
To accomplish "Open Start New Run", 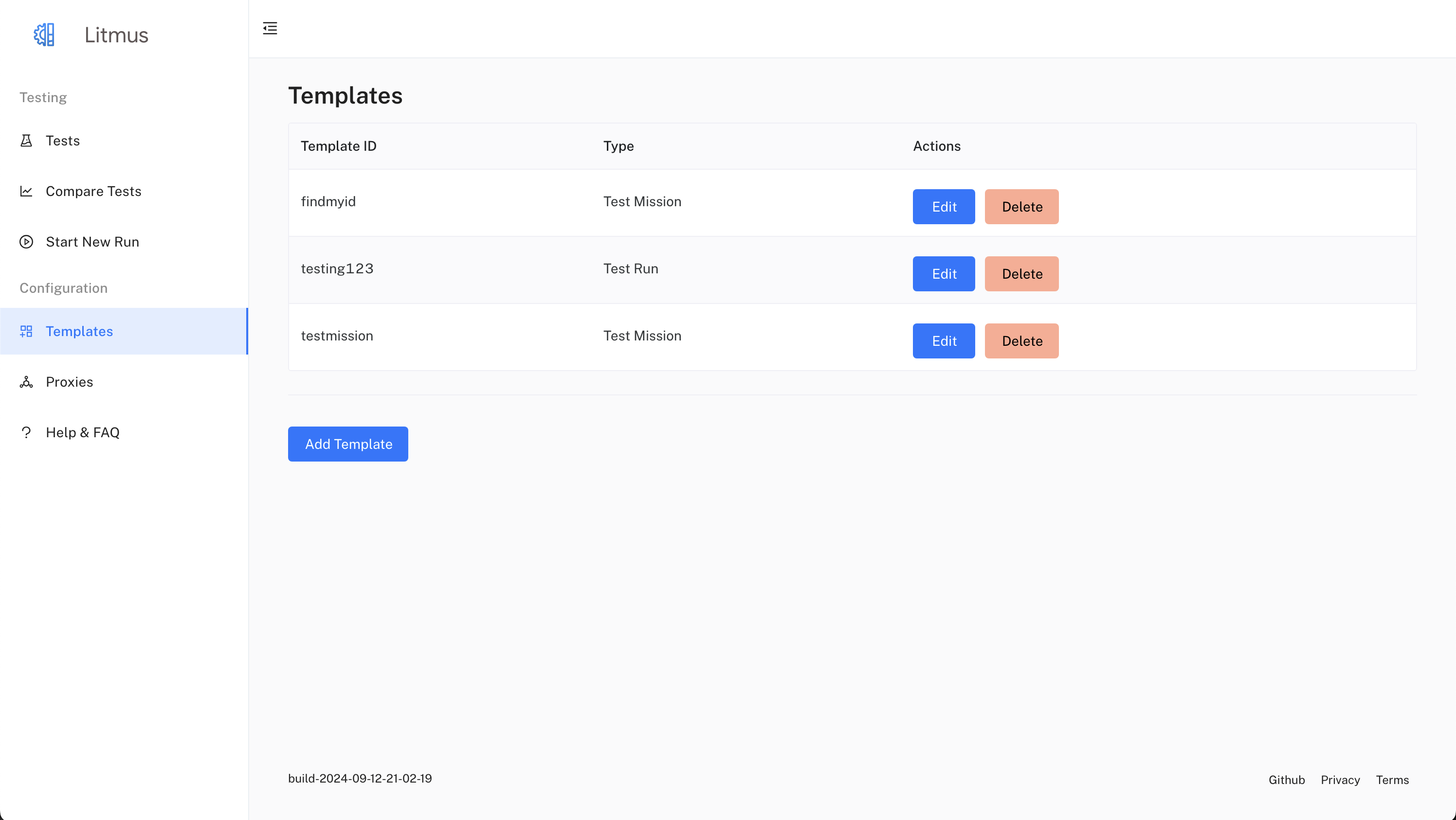I will [x=124, y=242].
